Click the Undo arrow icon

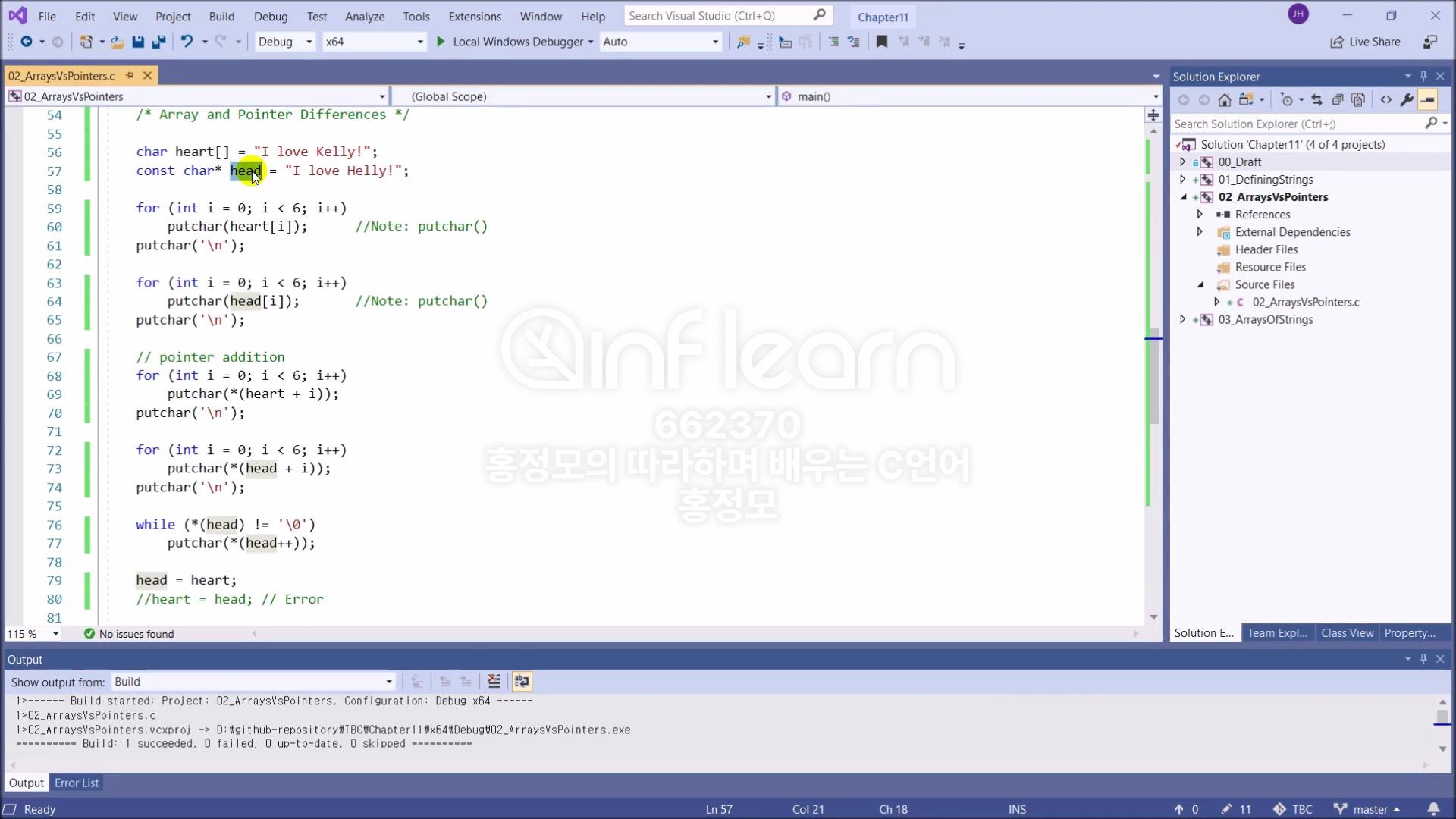coord(187,42)
